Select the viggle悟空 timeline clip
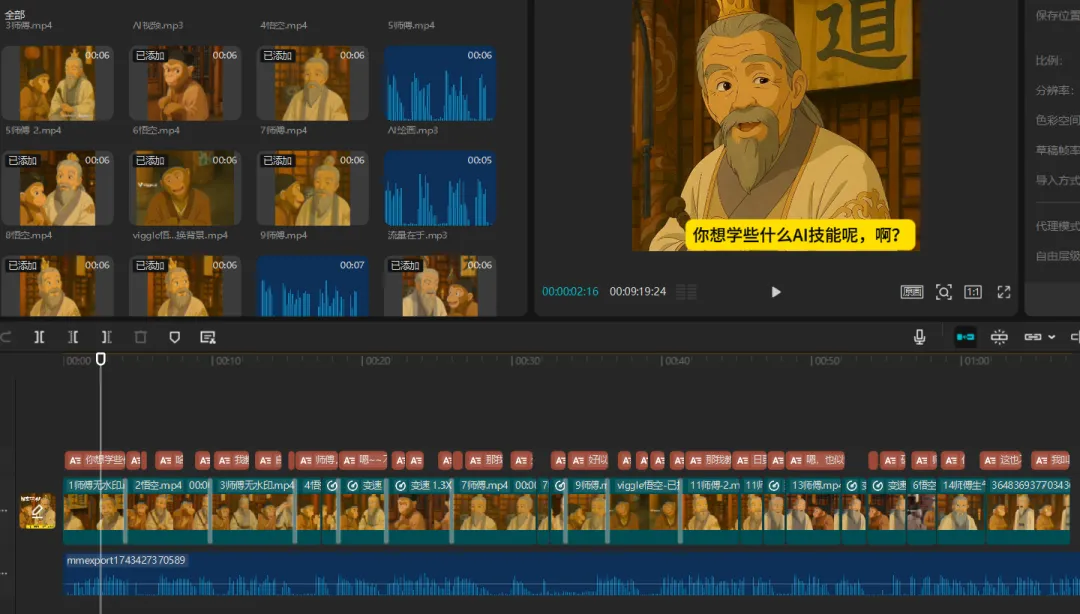 645,511
